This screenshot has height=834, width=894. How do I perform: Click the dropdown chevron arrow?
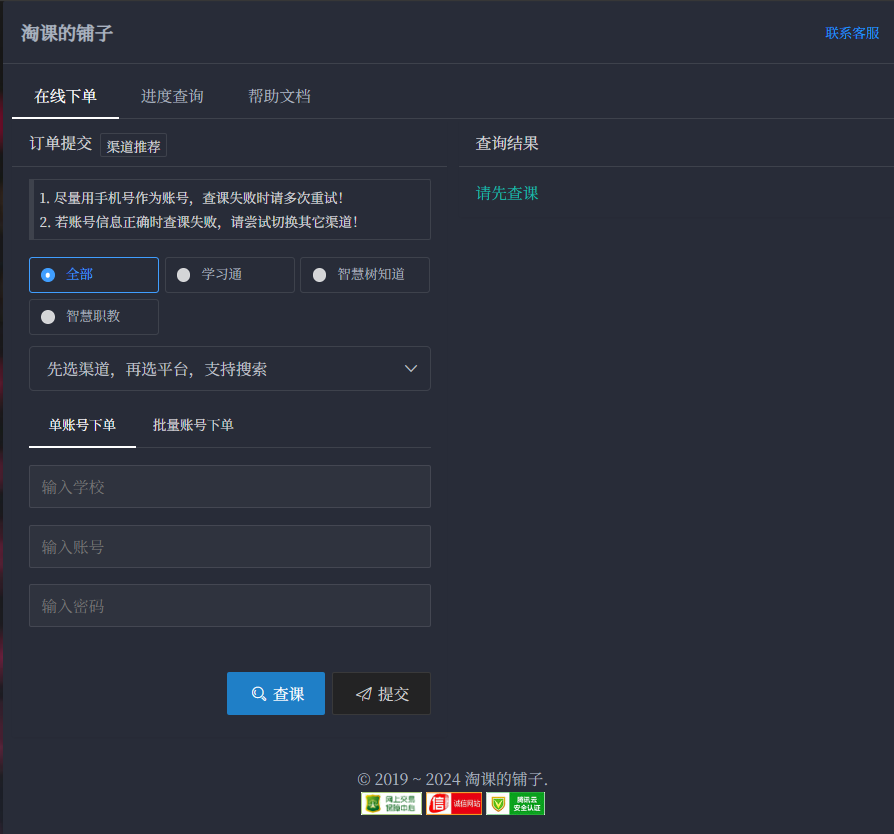[410, 368]
